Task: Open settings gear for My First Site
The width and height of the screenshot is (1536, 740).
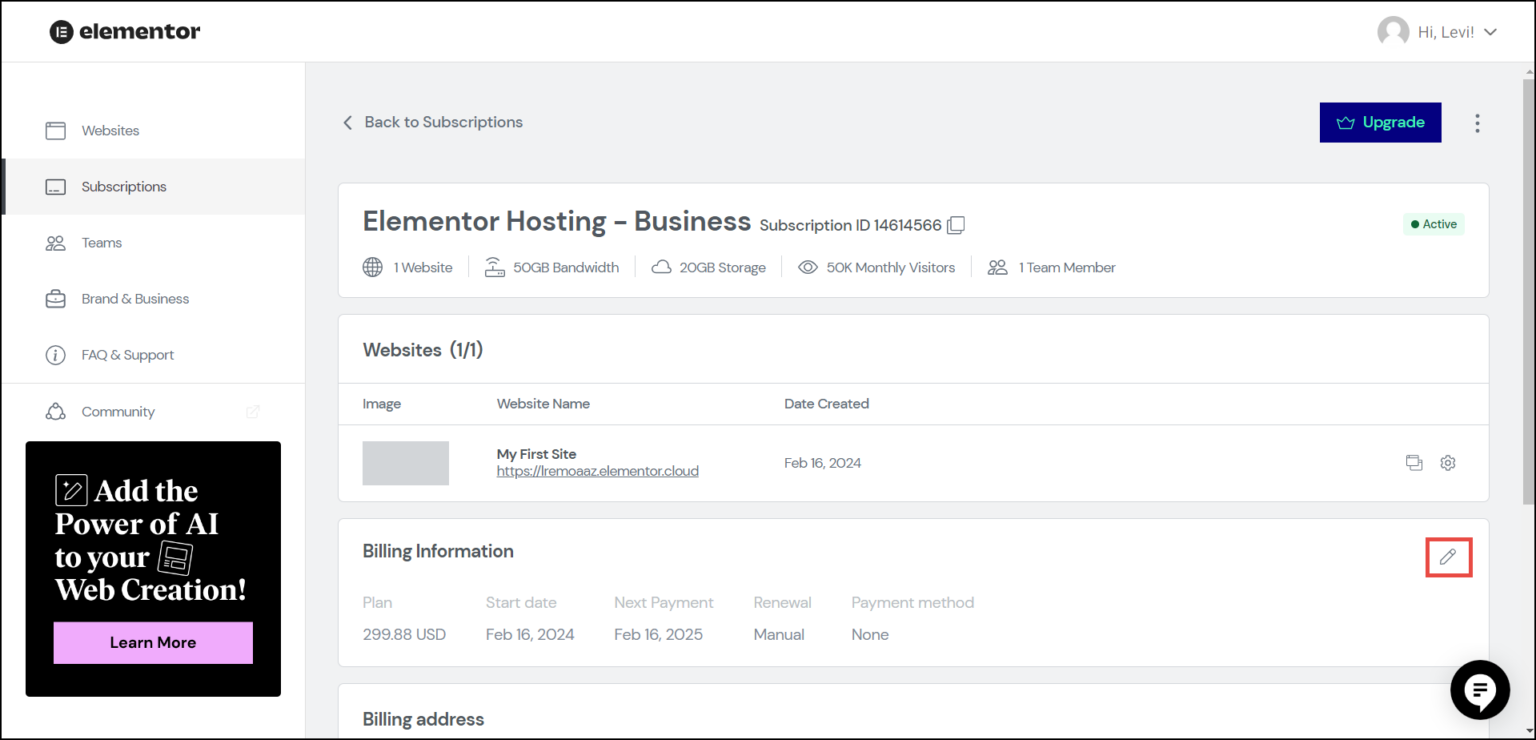Action: [x=1447, y=463]
